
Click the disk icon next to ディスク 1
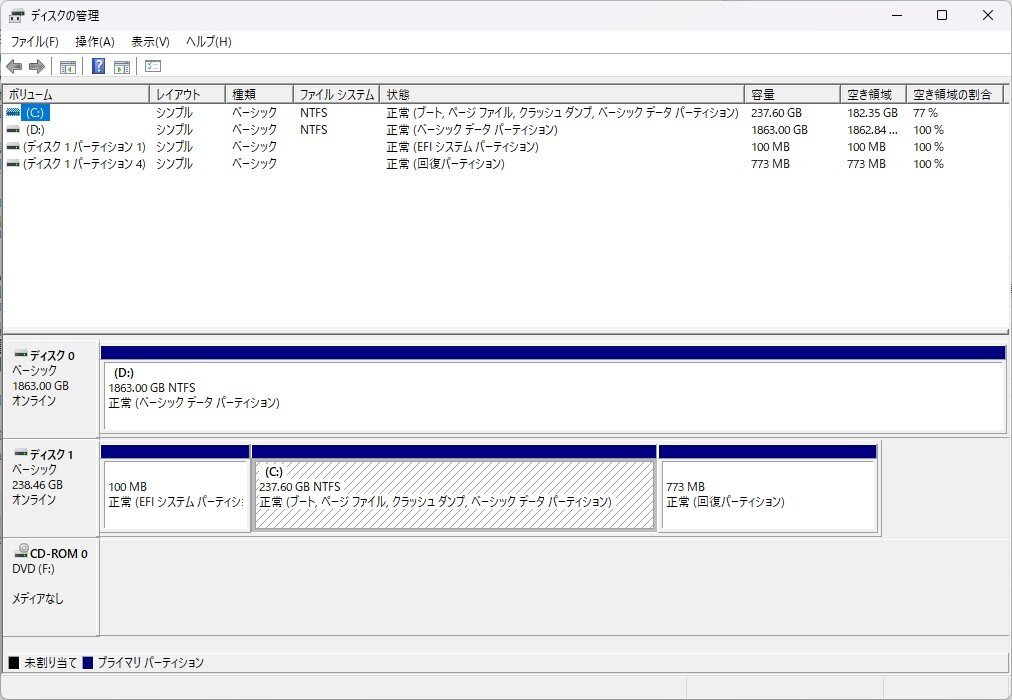(x=21, y=454)
